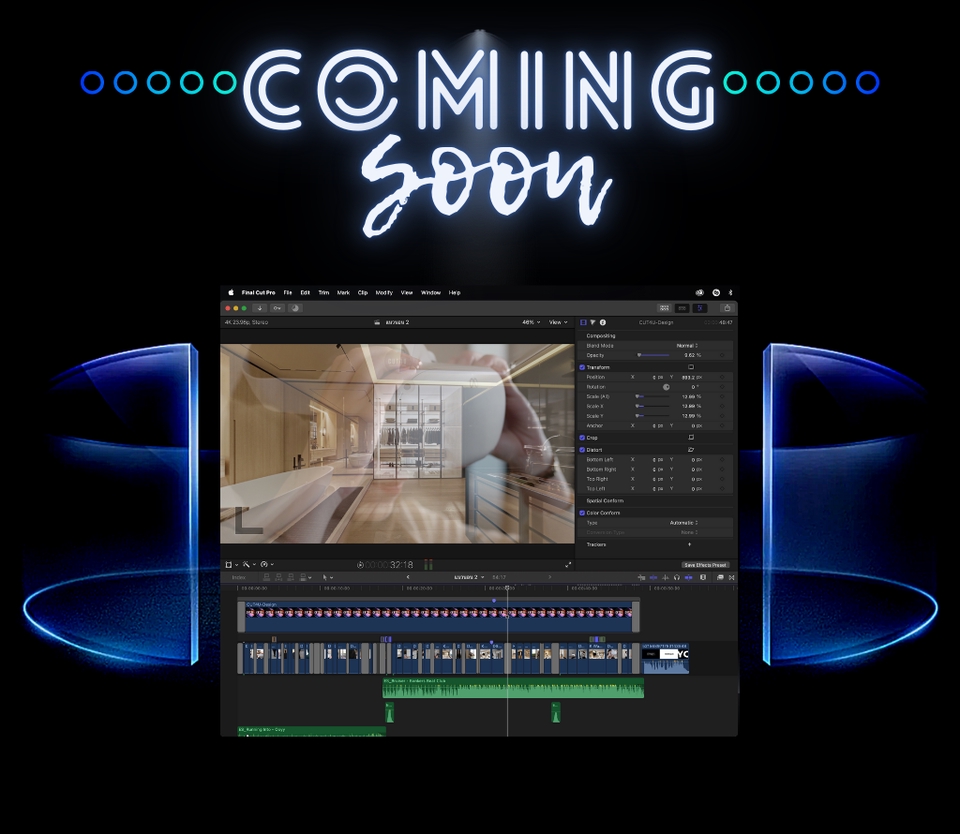The image size is (960, 834).
Task: Toggle viewer full screen arrows icon
Action: [568, 565]
